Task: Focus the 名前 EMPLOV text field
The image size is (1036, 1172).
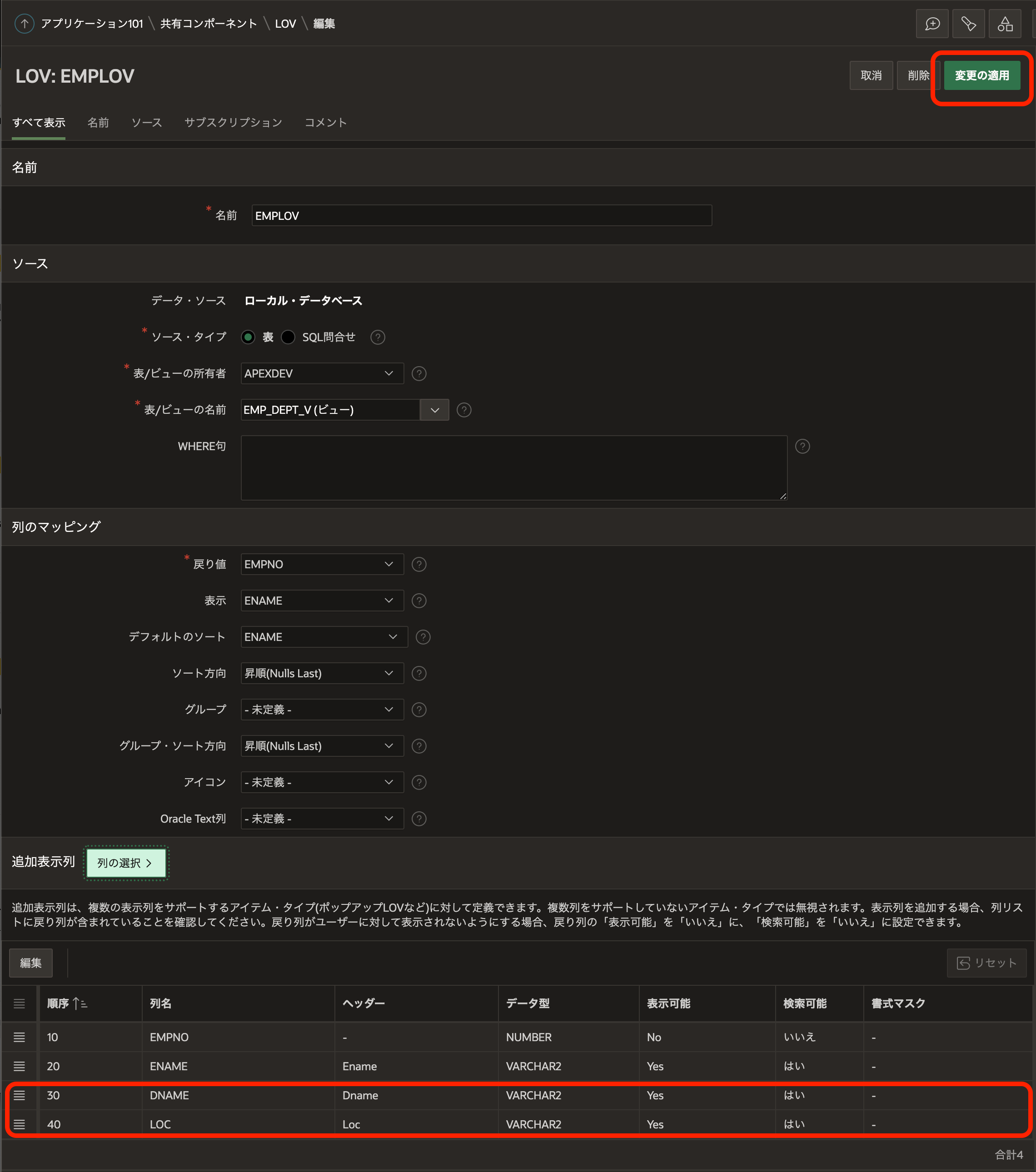Action: pyautogui.click(x=481, y=216)
